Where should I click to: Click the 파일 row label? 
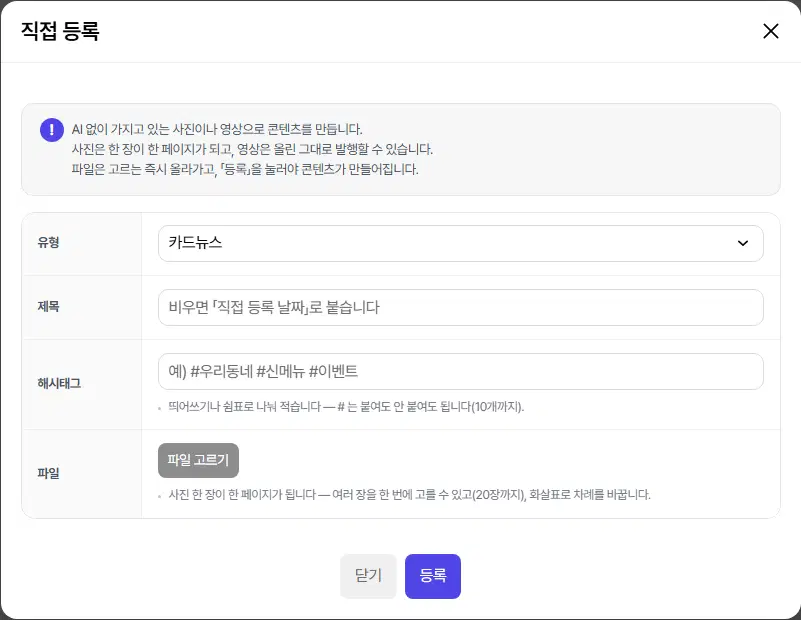click(49, 473)
